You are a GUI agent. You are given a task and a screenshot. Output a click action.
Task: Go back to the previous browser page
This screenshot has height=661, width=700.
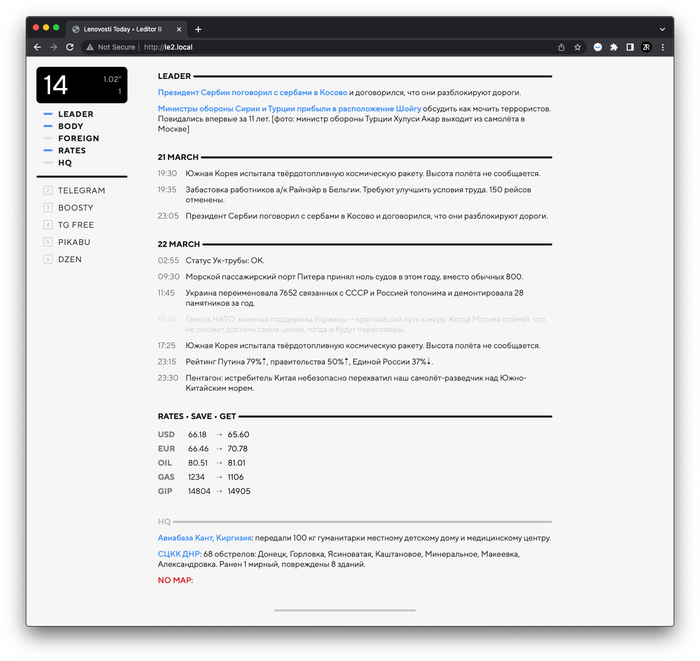coord(38,47)
